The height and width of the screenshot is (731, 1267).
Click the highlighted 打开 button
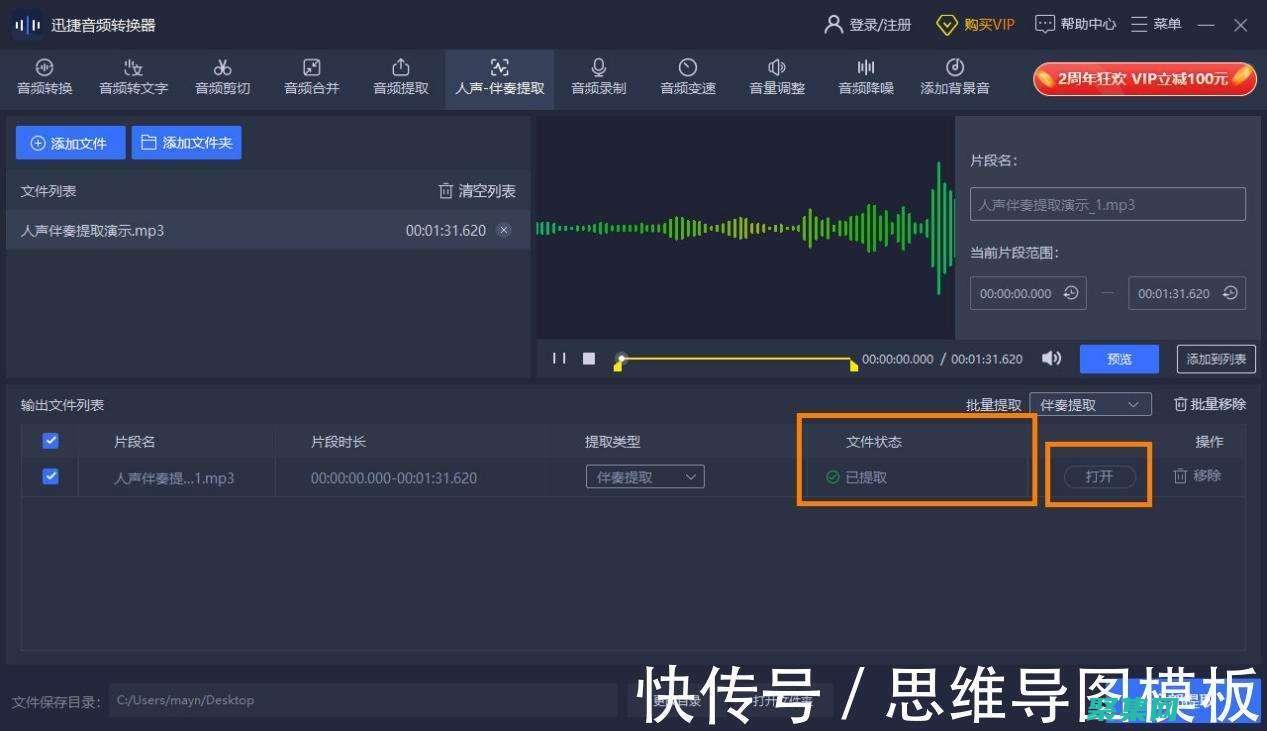[1099, 476]
